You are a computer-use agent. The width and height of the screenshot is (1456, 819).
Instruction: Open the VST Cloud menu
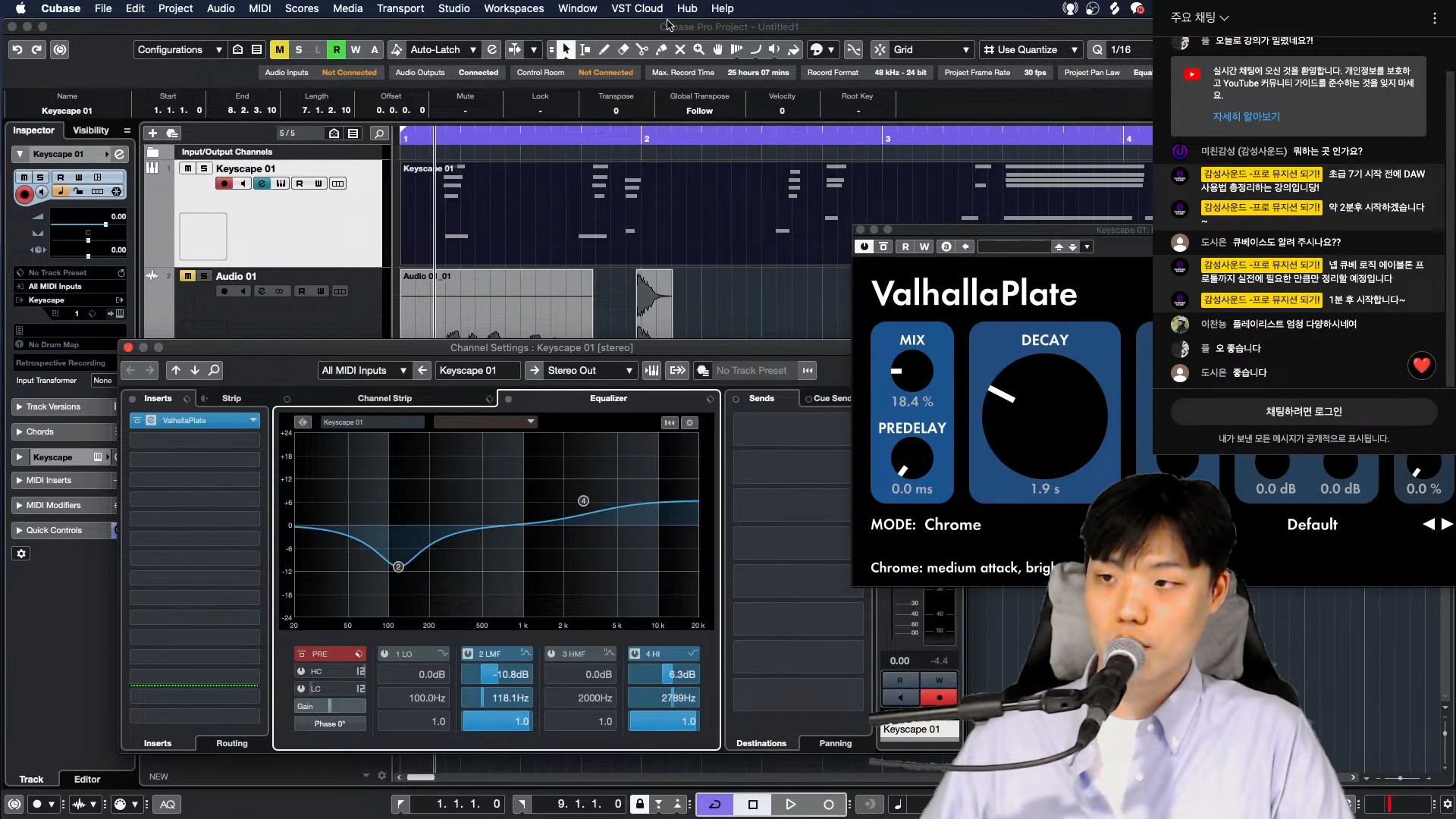click(x=637, y=8)
